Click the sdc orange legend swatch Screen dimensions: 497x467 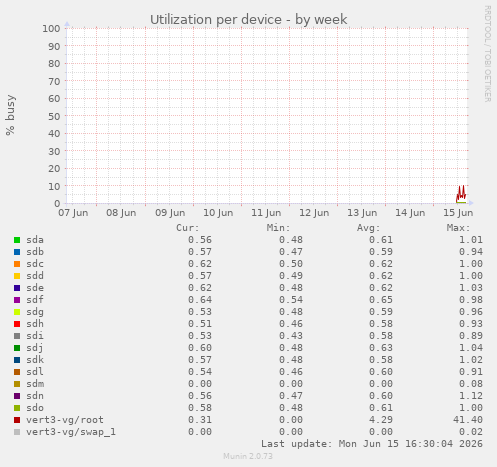click(x=17, y=264)
